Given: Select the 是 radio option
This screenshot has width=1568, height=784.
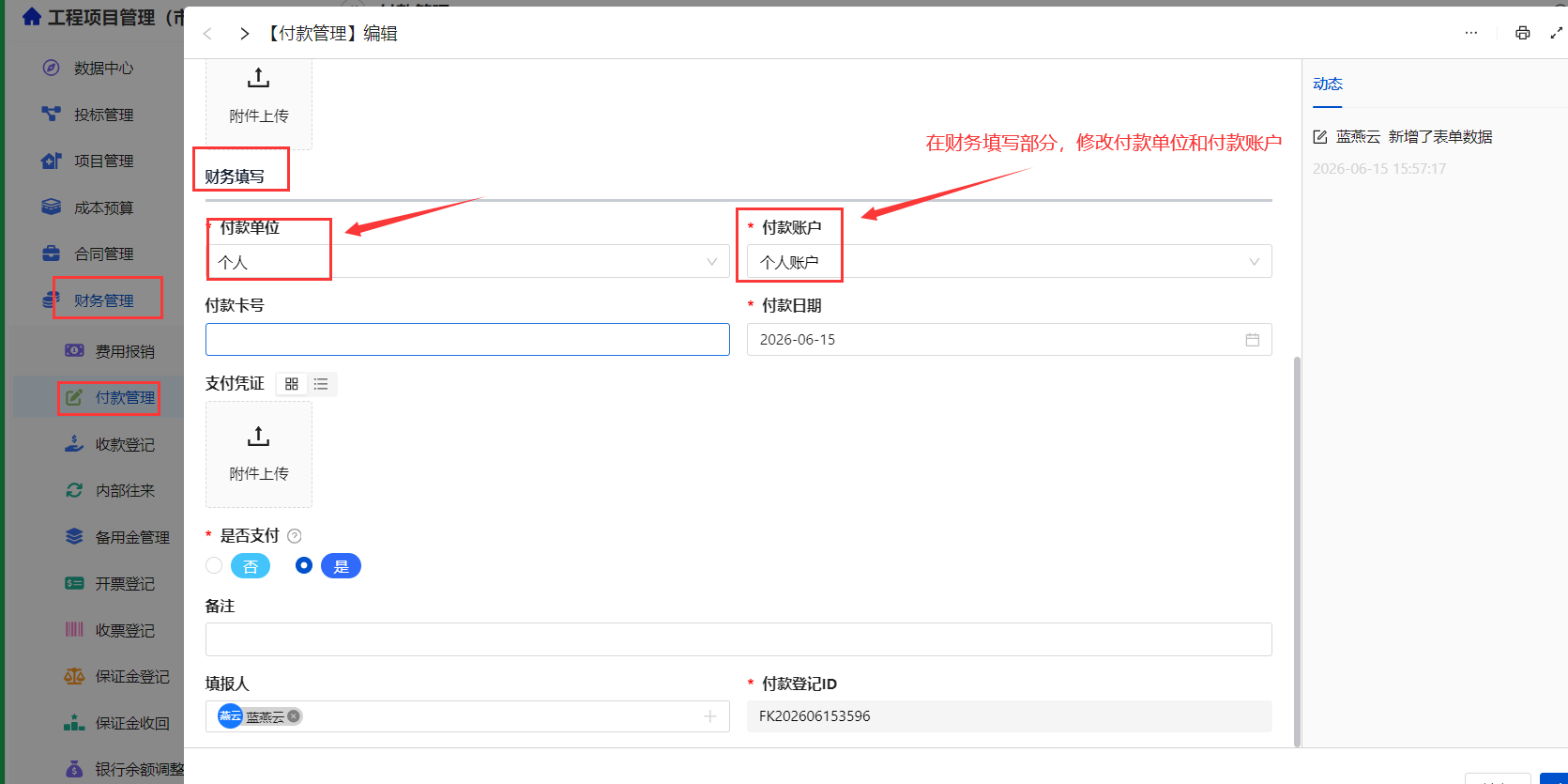Looking at the screenshot, I should (303, 565).
